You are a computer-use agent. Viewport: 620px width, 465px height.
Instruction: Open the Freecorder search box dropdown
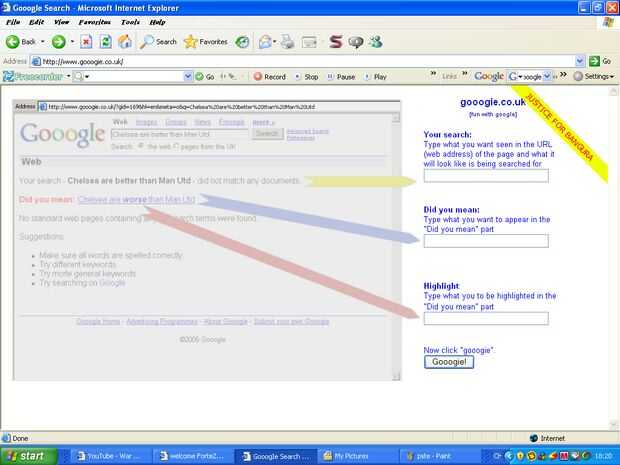pos(188,76)
